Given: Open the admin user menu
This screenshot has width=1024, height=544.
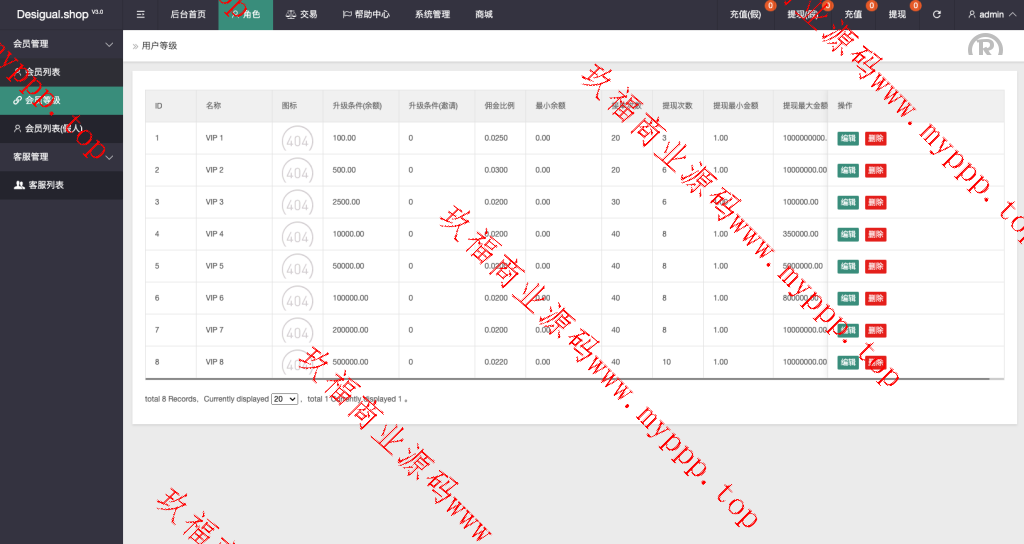Looking at the screenshot, I should (x=986, y=15).
